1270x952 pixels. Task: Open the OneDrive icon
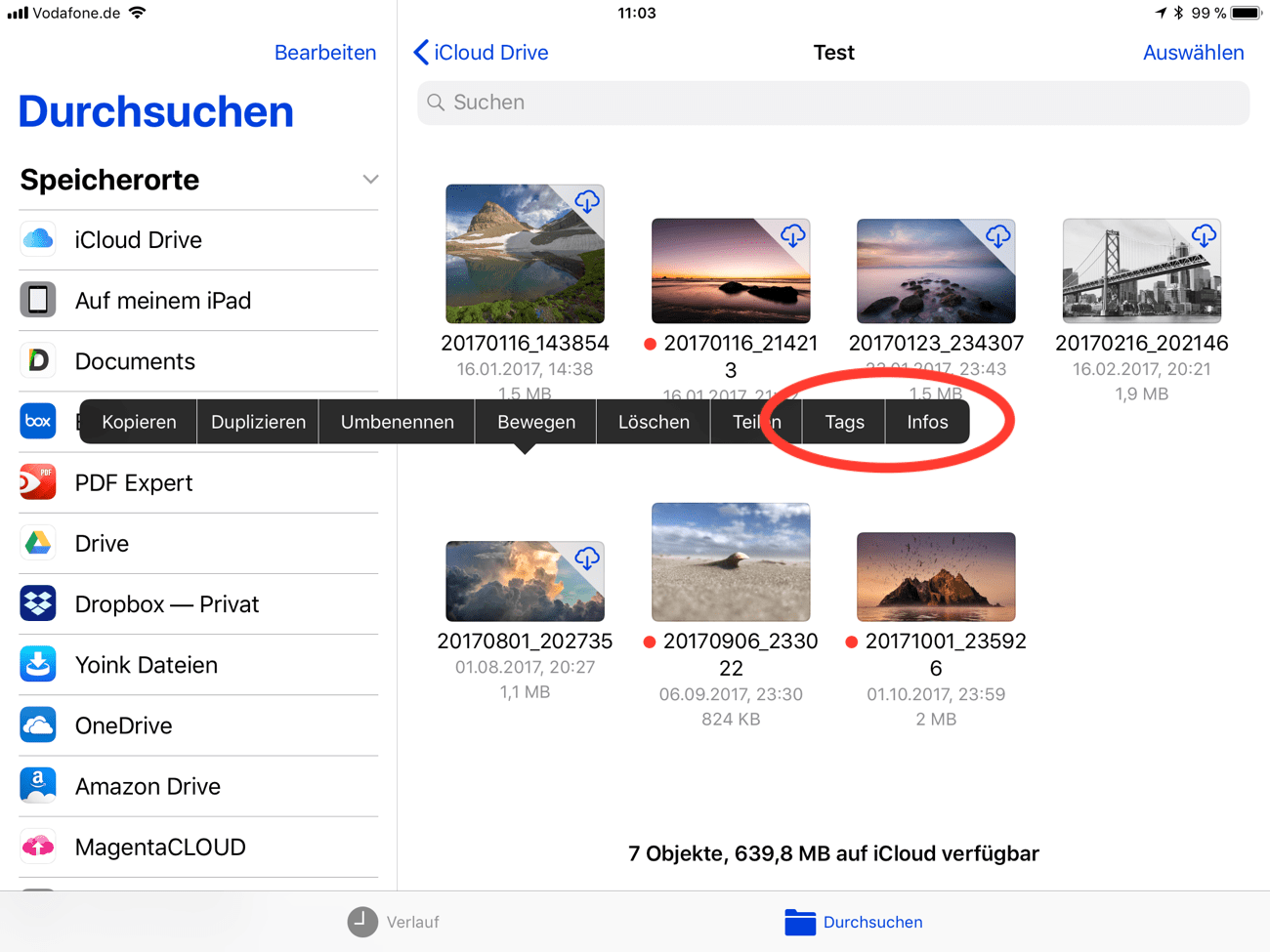tap(38, 725)
